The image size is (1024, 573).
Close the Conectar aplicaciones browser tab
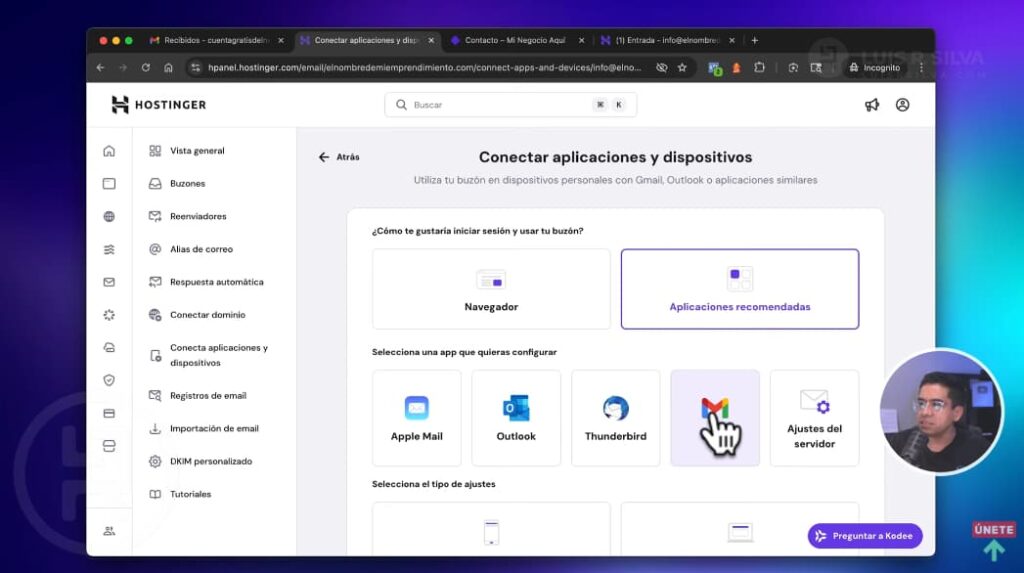[x=431, y=41]
